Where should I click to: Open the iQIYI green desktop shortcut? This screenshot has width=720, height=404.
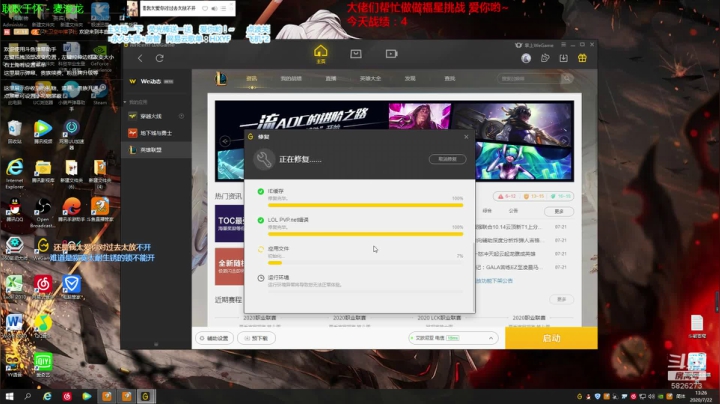(43, 365)
